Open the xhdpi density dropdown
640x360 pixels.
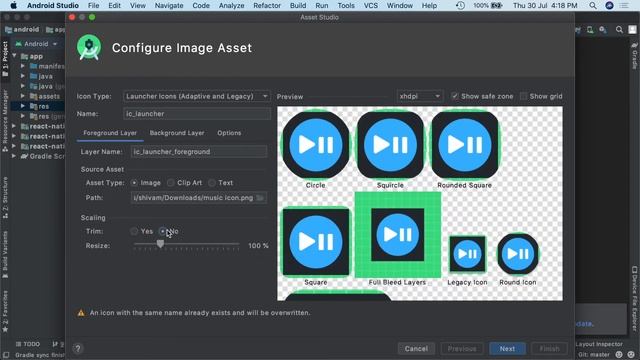click(420, 96)
